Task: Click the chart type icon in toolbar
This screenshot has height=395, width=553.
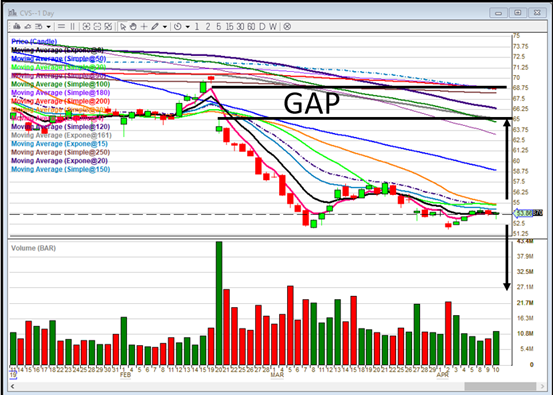Action: pos(17,26)
